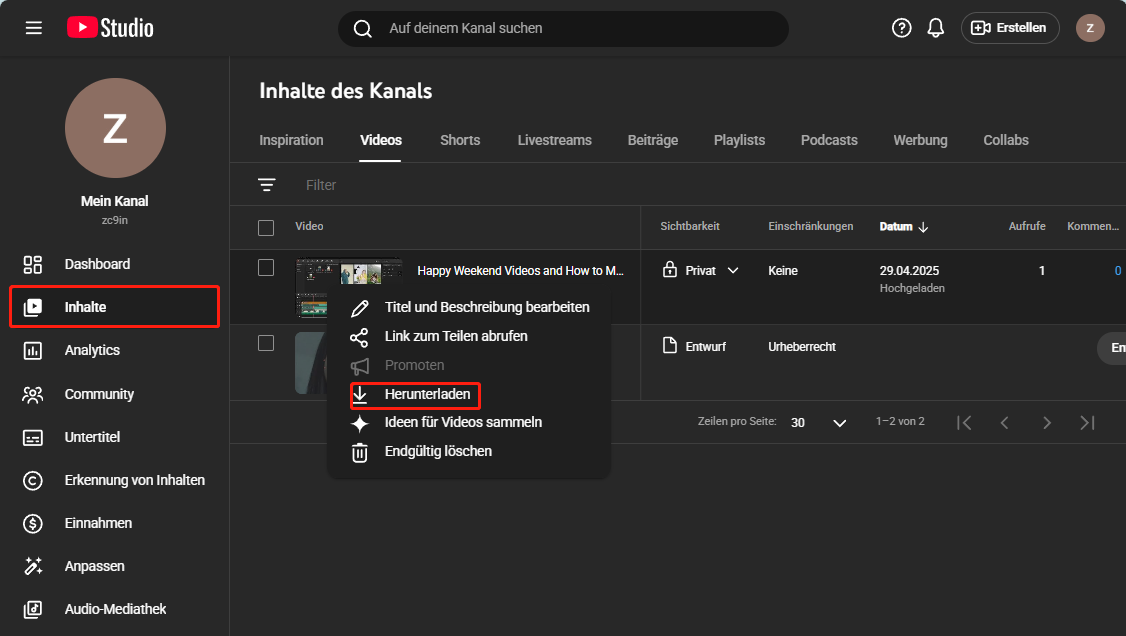Screen dimensions: 1126x636
Task: Check the draft video checkbox
Action: [x=266, y=343]
